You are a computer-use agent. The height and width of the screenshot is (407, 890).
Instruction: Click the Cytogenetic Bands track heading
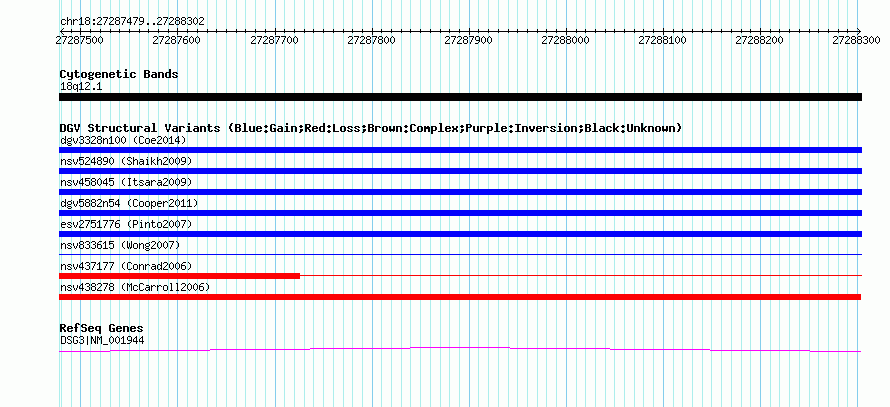tap(119, 74)
